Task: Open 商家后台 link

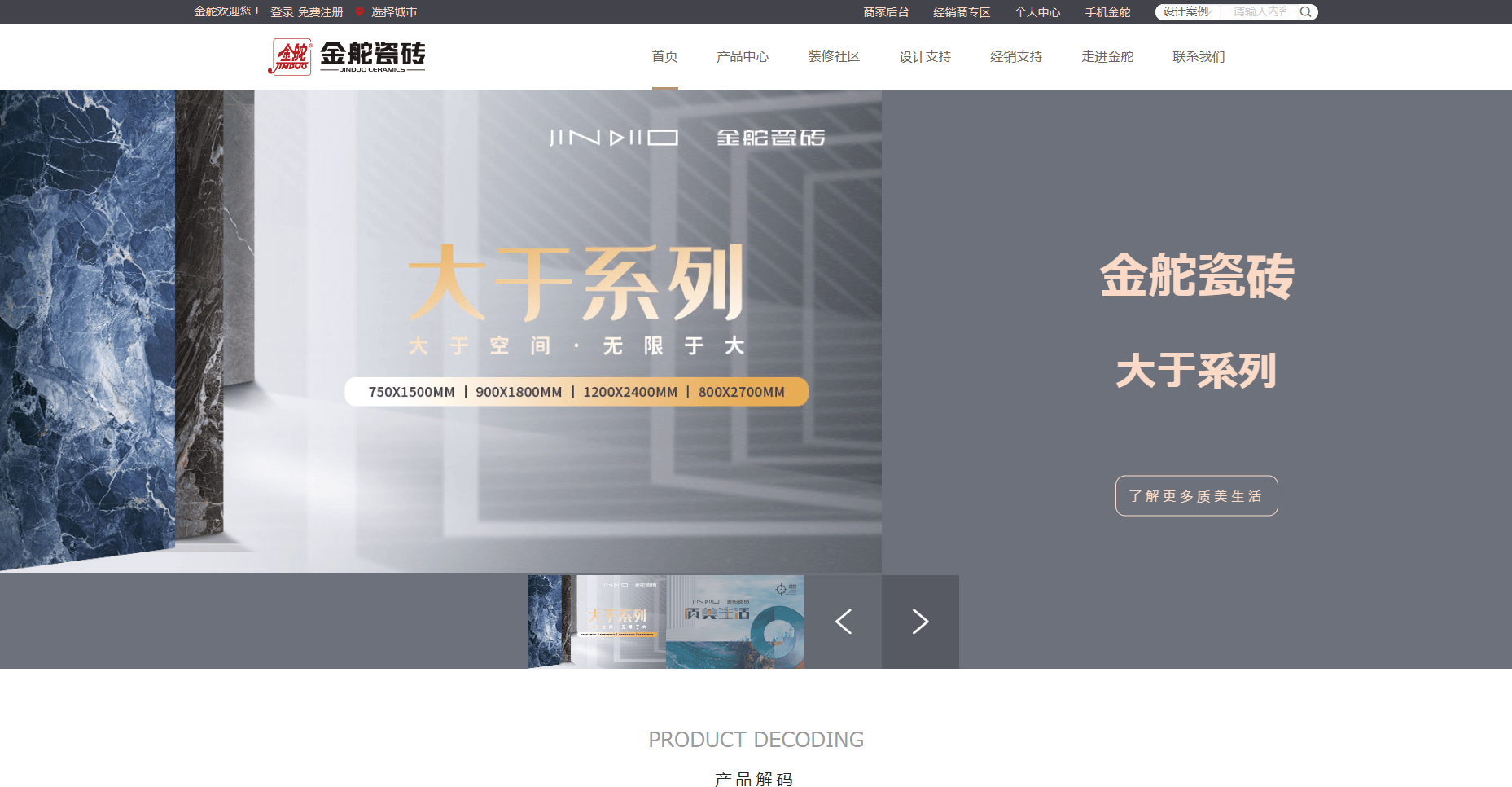Action: point(886,12)
